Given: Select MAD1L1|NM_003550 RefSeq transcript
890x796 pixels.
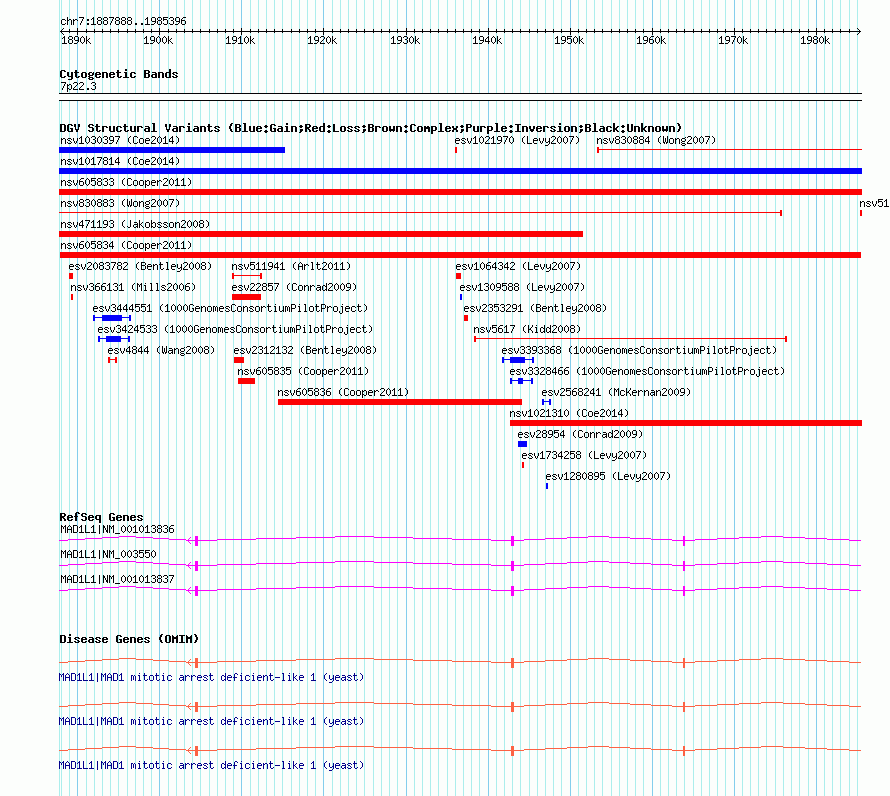Looking at the screenshot, I should (x=108, y=555).
